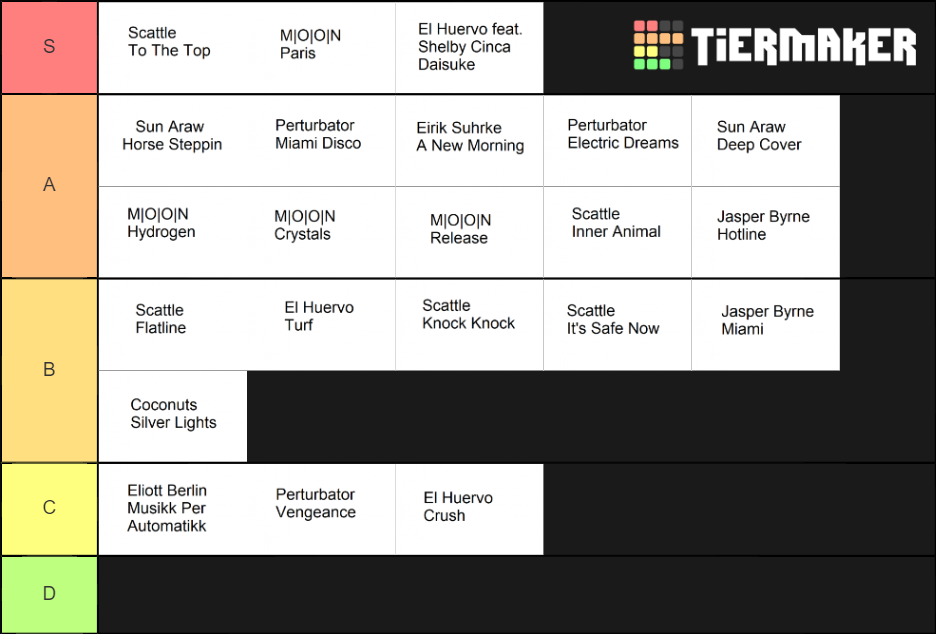Viewport: 936px width, 634px height.
Task: Click the Scattle Knock Knock tile
Action: 469,325
